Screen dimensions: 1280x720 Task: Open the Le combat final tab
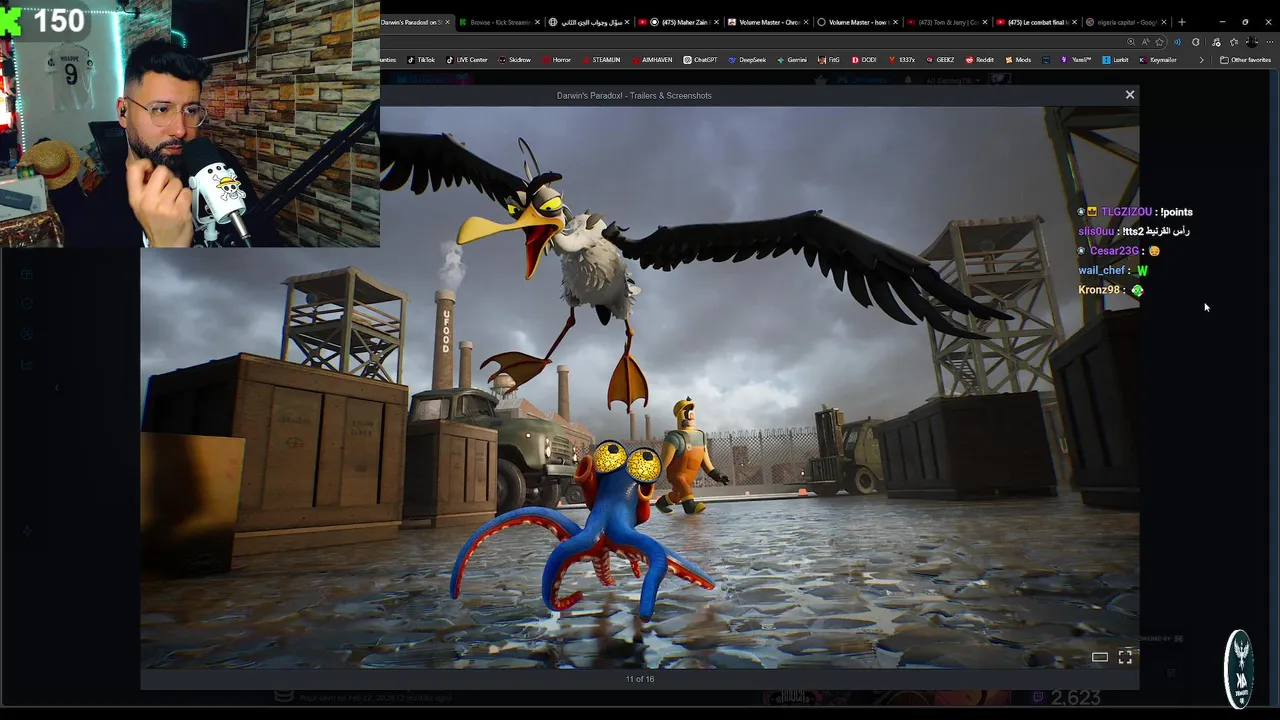click(1035, 22)
